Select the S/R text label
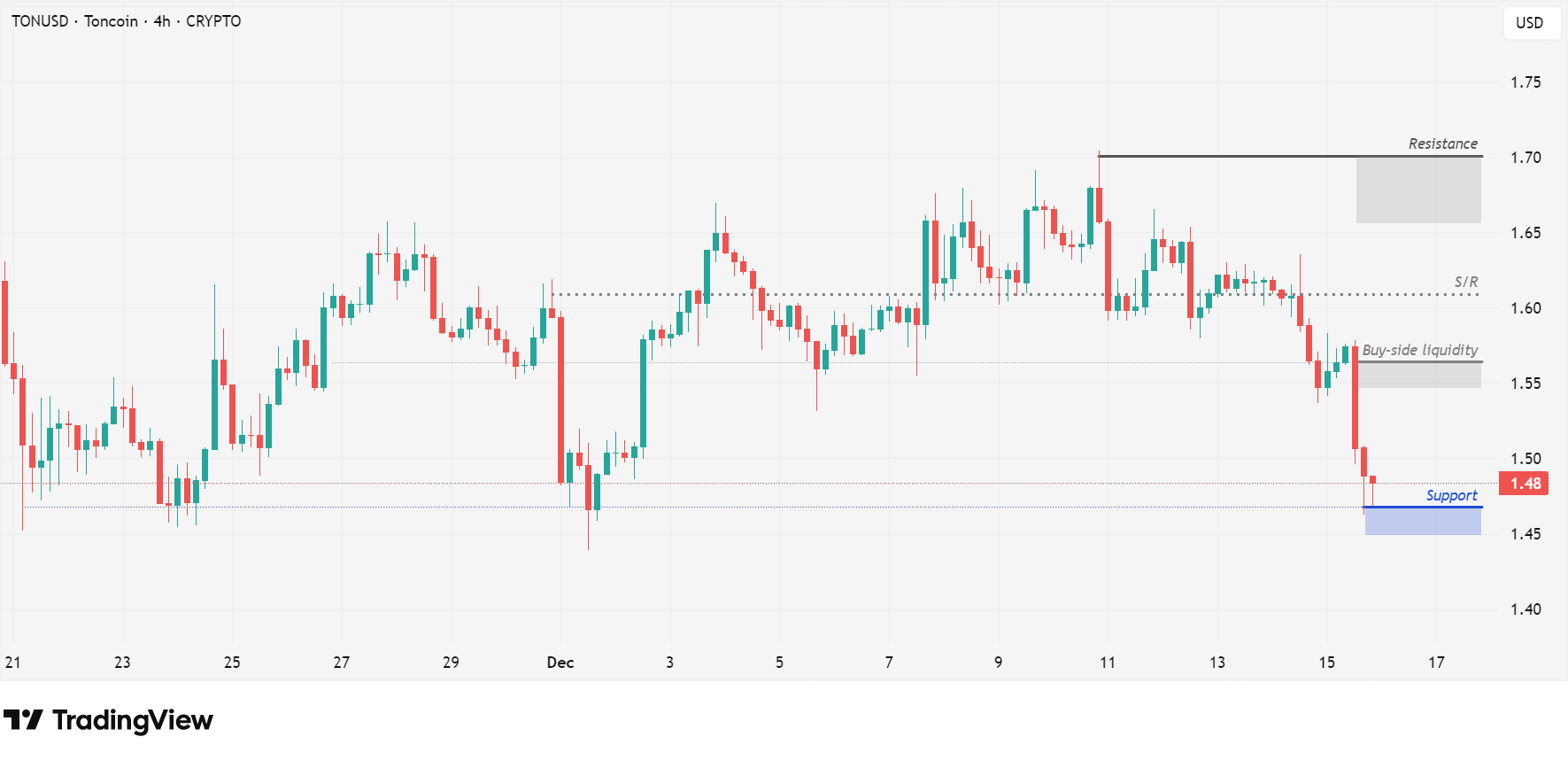Viewport: 1568px width, 760px height. [x=1465, y=282]
